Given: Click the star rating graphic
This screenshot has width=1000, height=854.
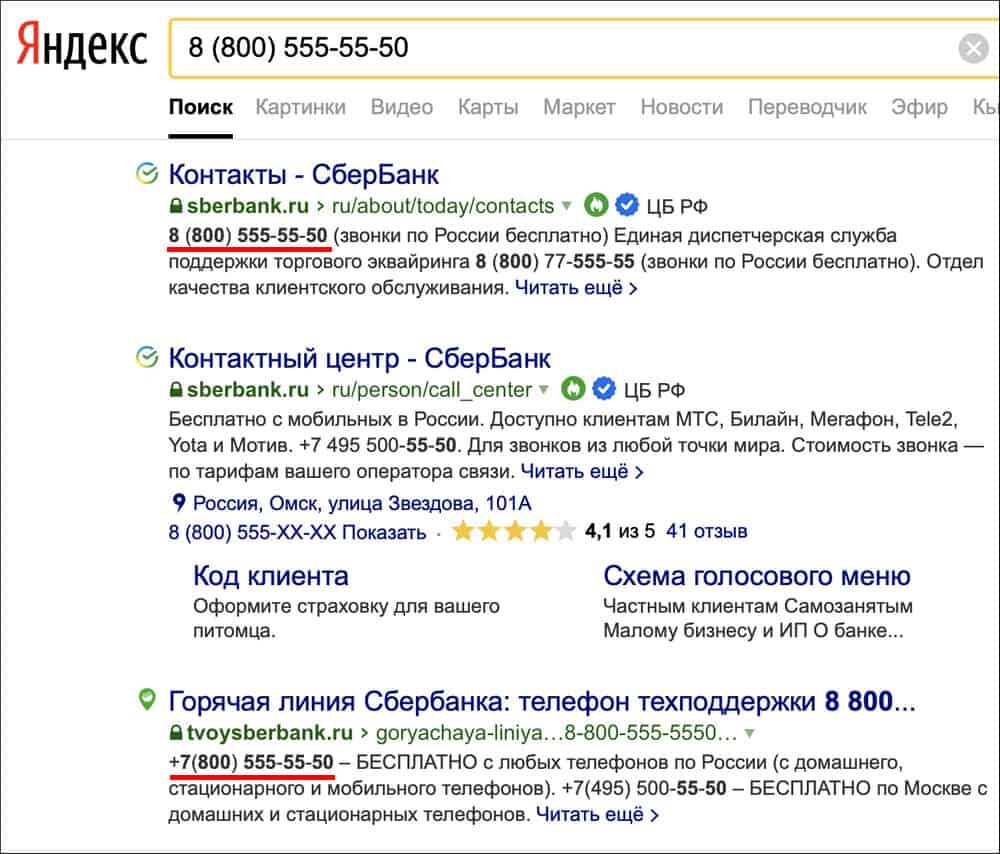Looking at the screenshot, I should [513, 531].
